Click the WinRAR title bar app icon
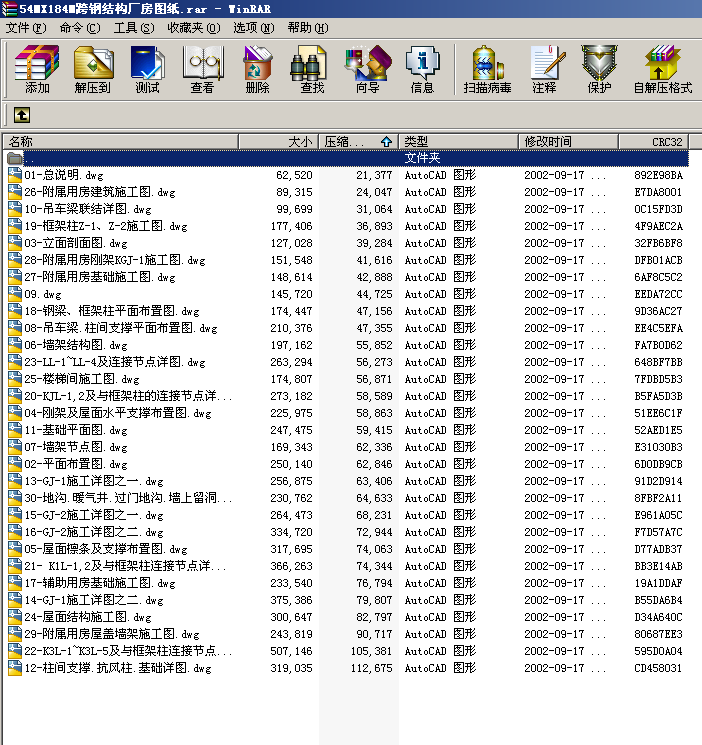This screenshot has width=702, height=745. [x=9, y=9]
